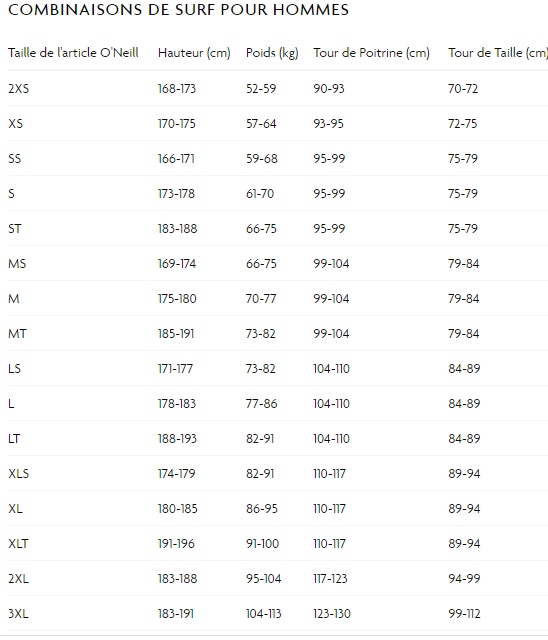The height and width of the screenshot is (640, 548).
Task: Click the 'Poids (kg)' column header
Action: (x=272, y=53)
